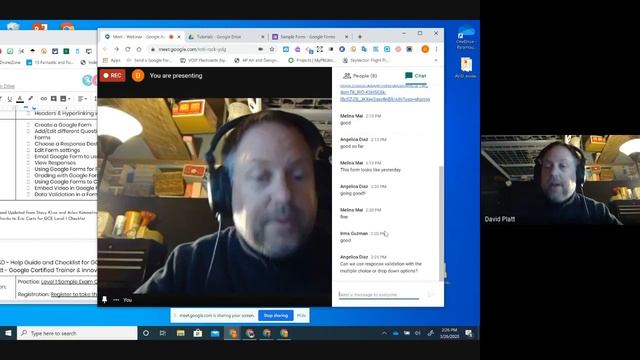Click the David Platt video thumbnail
This screenshot has width=640, height=360.
click(560, 180)
